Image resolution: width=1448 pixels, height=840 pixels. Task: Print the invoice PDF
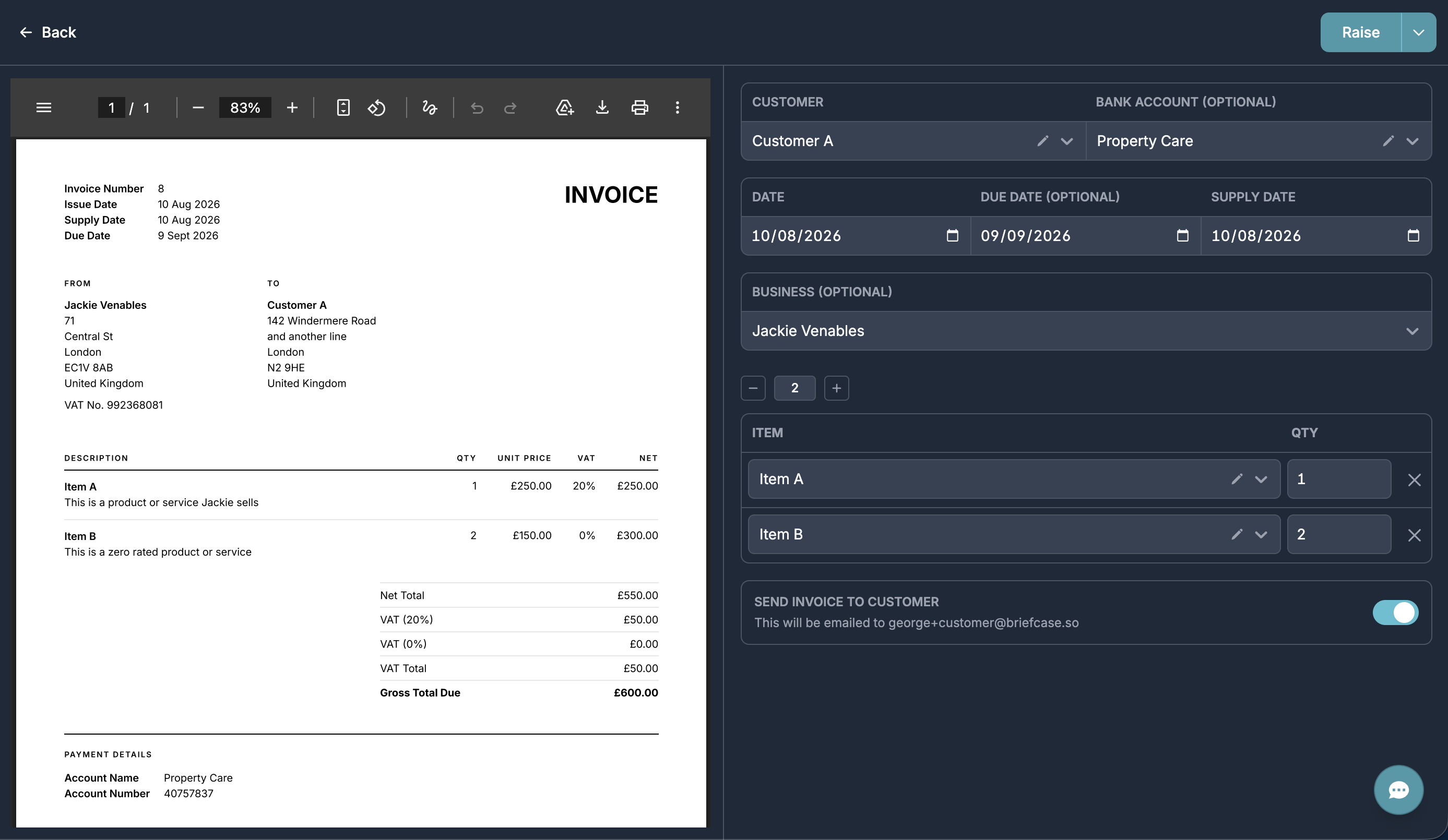coord(639,107)
